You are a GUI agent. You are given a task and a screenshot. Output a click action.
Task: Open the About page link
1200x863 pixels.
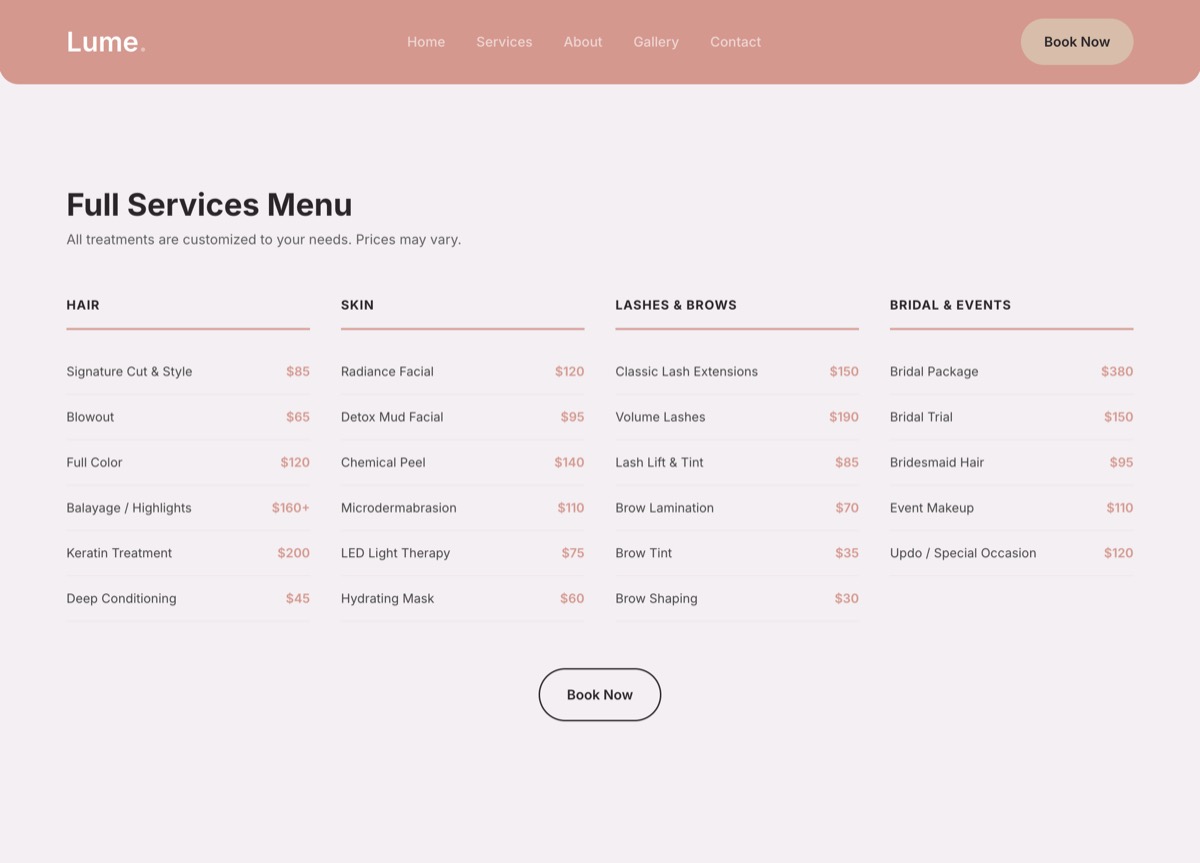coord(583,42)
